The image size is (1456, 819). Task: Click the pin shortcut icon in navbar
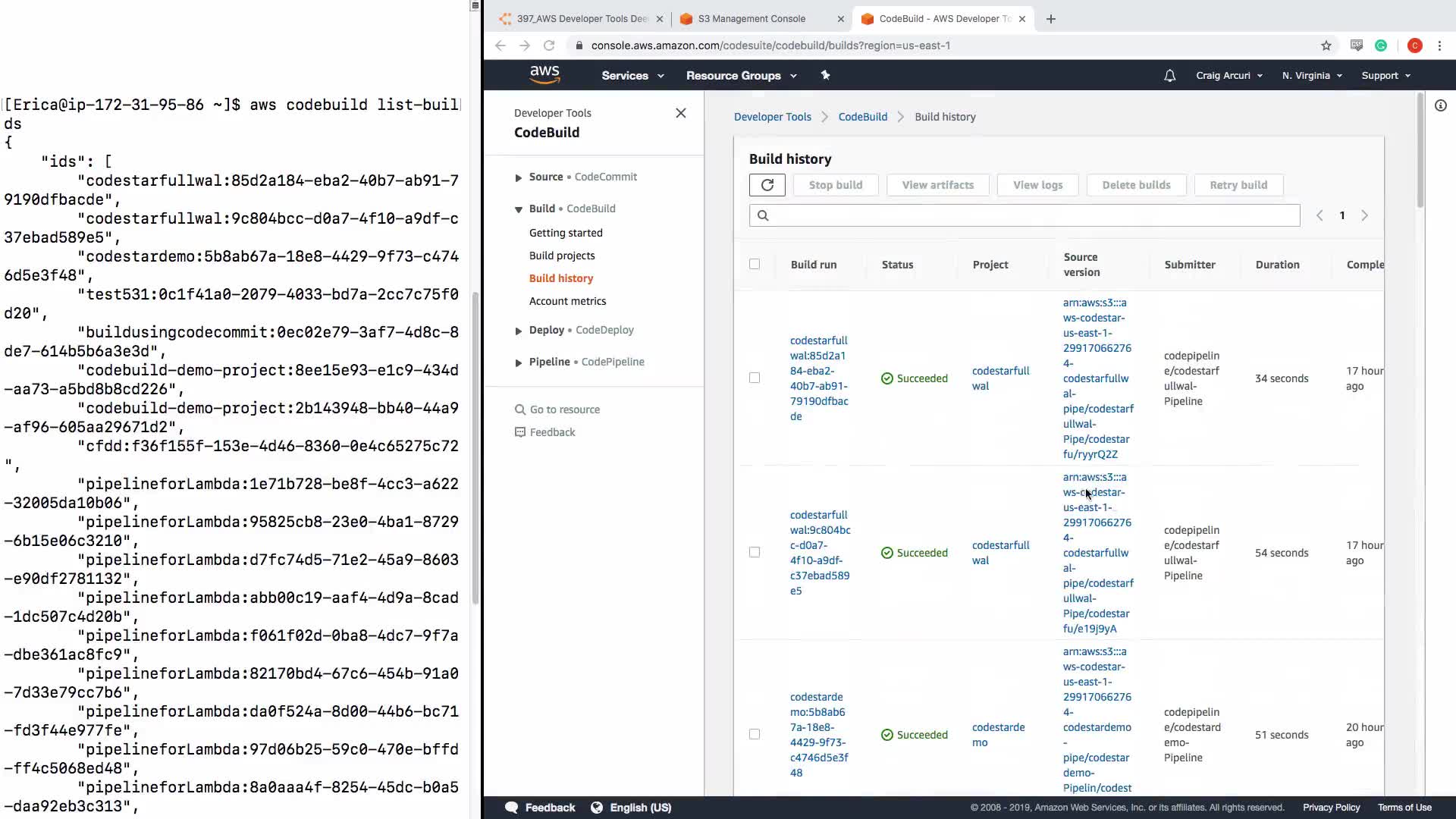[825, 75]
